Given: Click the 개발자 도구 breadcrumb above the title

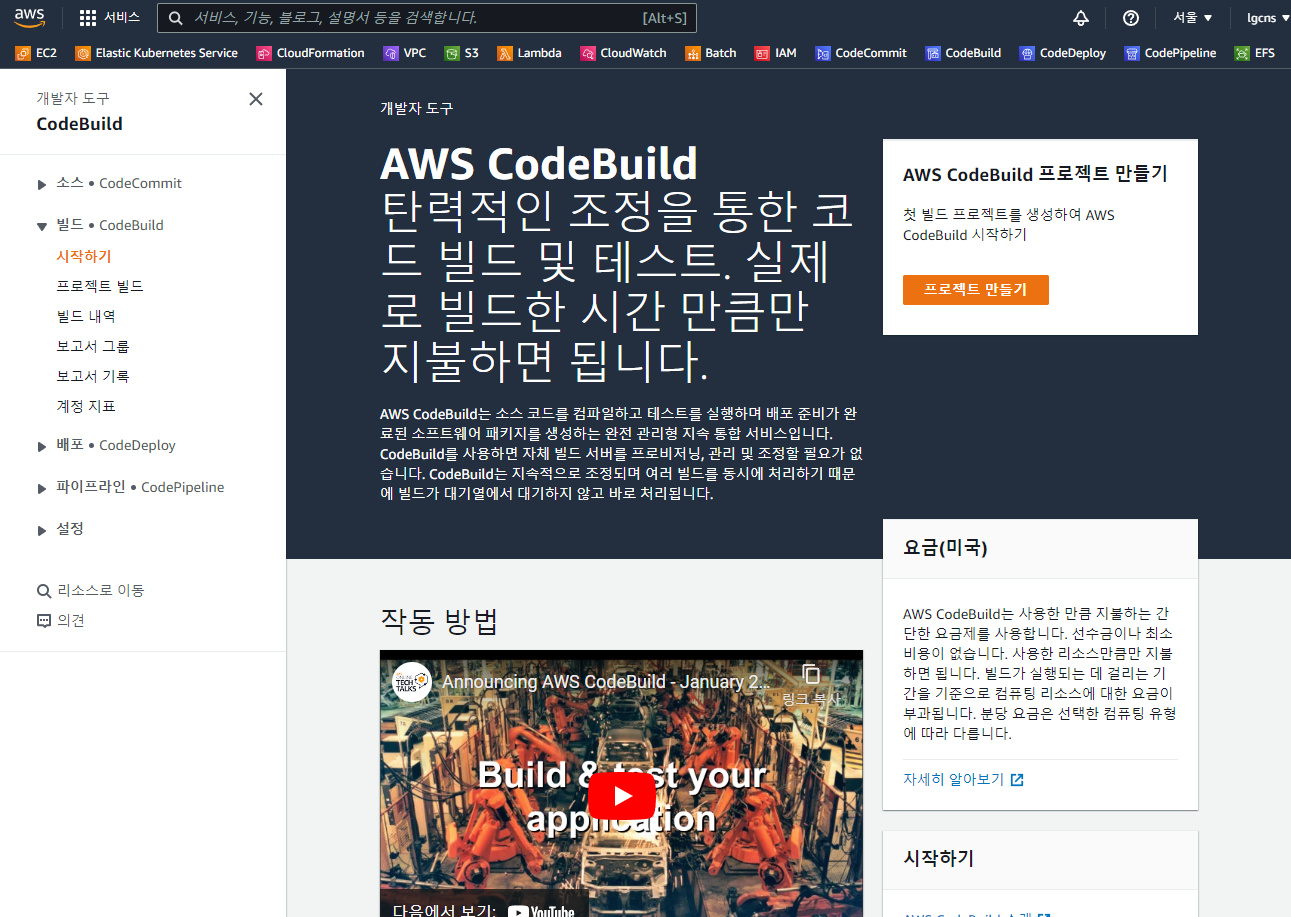Looking at the screenshot, I should 417,109.
